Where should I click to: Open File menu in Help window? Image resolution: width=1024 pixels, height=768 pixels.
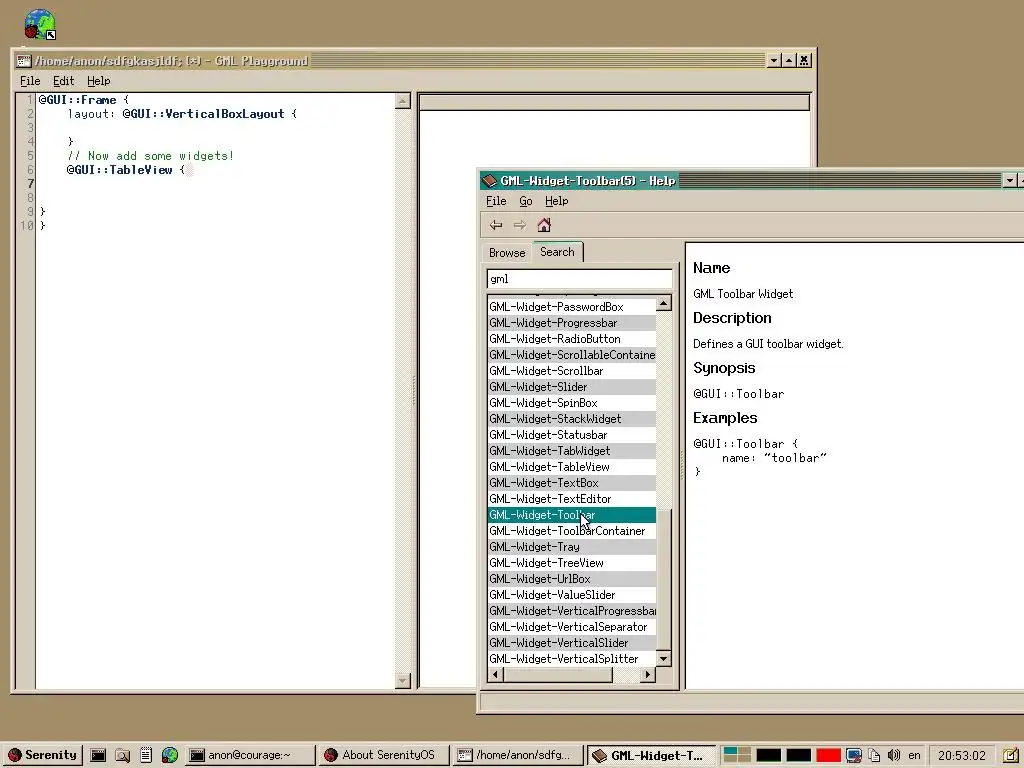coord(496,201)
